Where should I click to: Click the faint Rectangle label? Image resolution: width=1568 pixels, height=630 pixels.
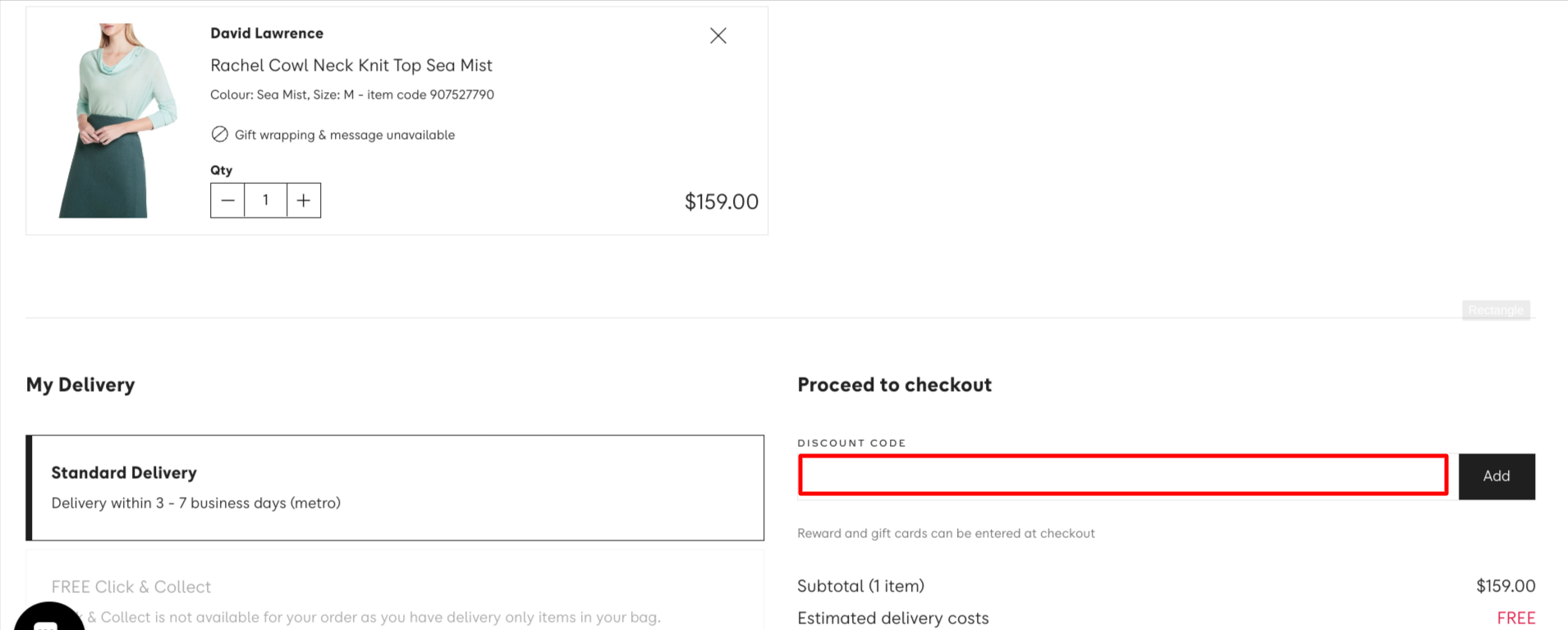pos(1496,310)
